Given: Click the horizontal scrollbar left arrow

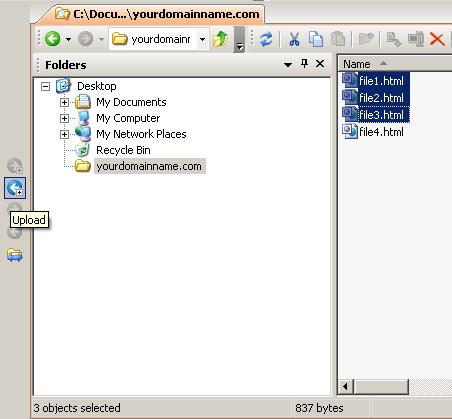Looking at the screenshot, I should pos(345,387).
